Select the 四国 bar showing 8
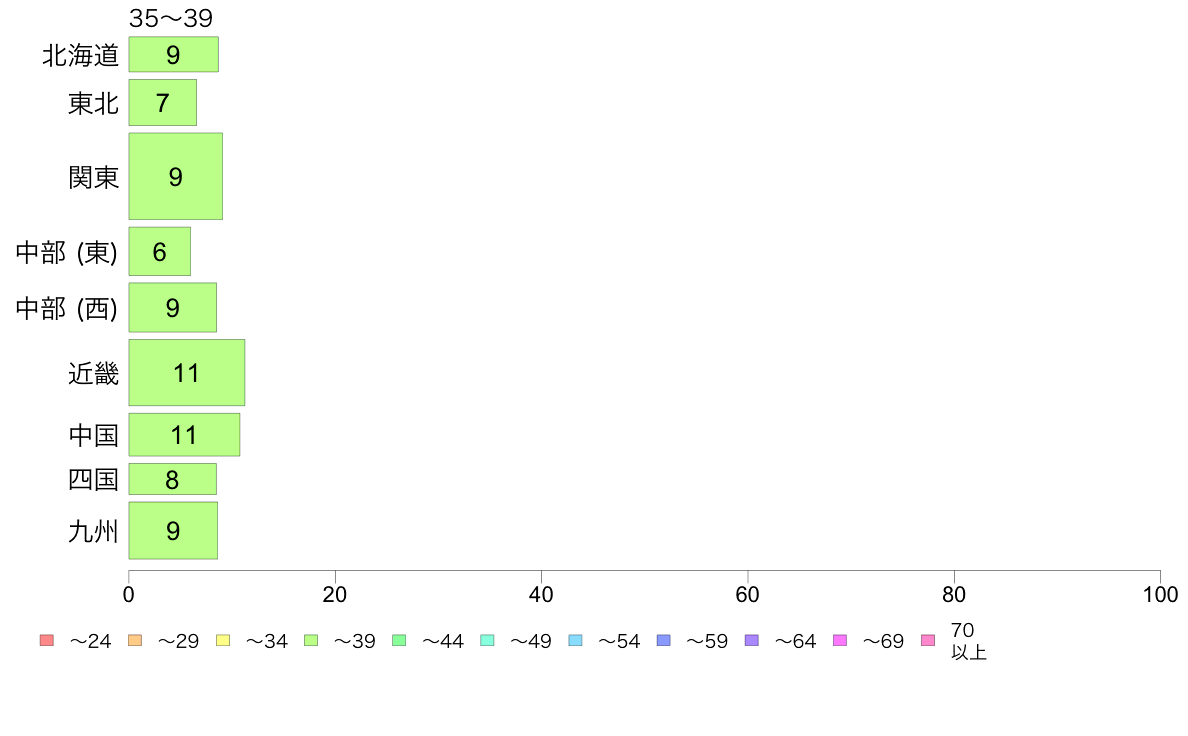The width and height of the screenshot is (1188, 736). (x=173, y=479)
